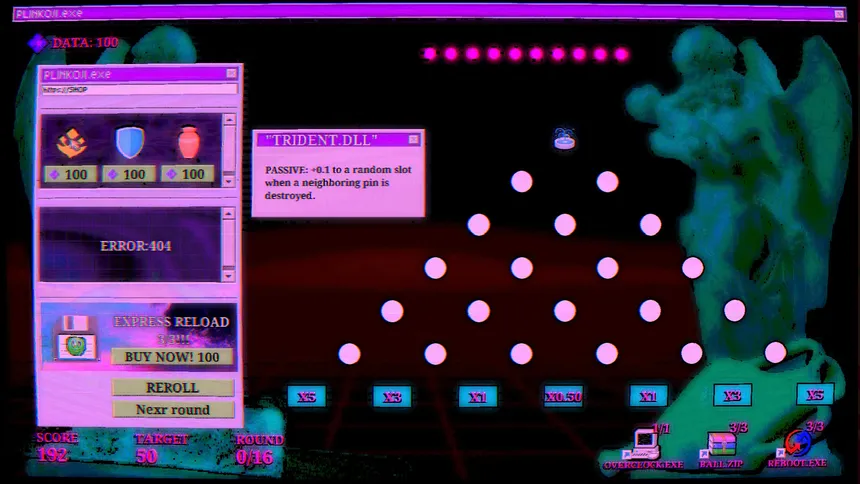Select the blue shield shop item
The width and height of the screenshot is (860, 484).
130,142
